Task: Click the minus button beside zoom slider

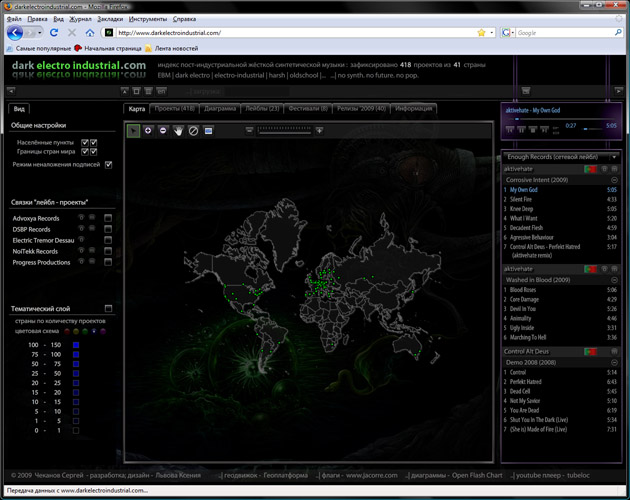Action: pyautogui.click(x=250, y=130)
